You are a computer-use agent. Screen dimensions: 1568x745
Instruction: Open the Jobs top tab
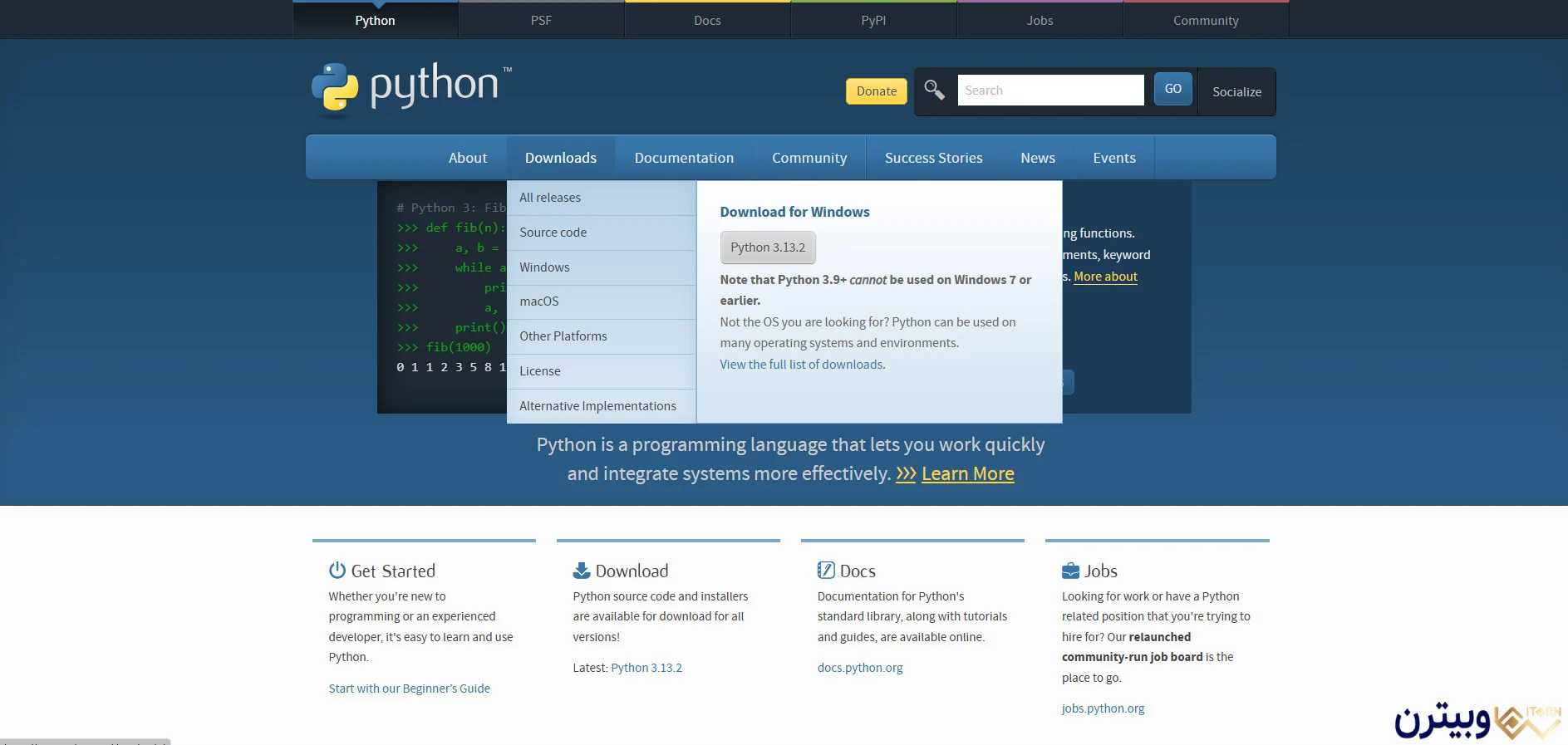tap(1040, 20)
